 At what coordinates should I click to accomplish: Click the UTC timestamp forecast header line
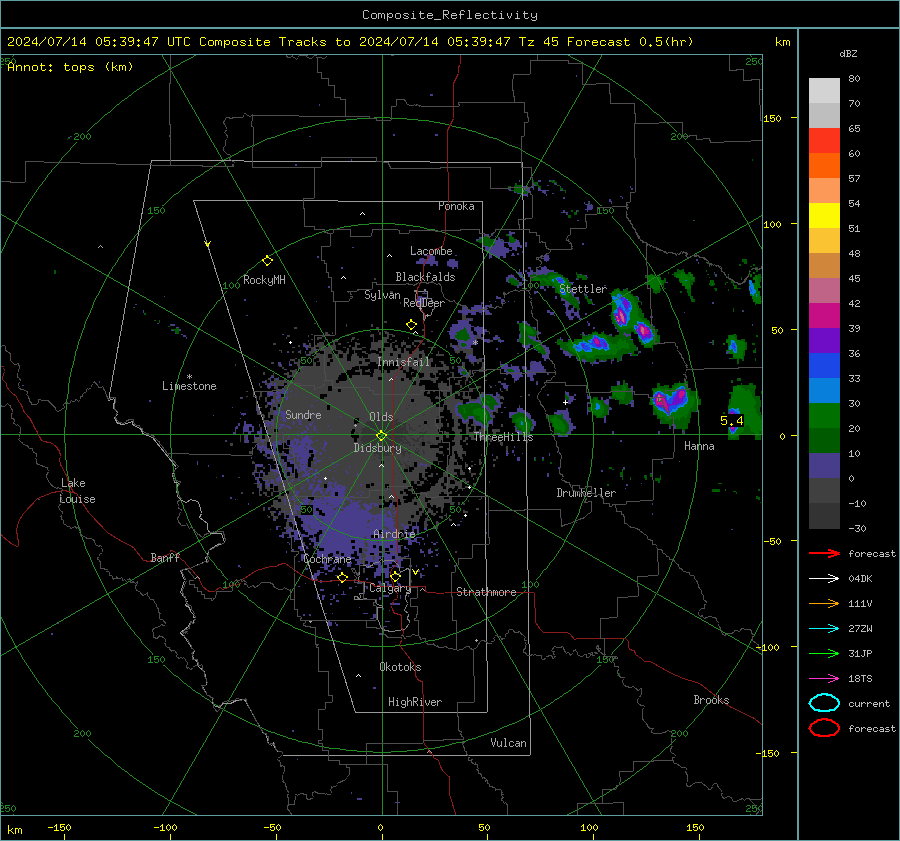[x=350, y=42]
